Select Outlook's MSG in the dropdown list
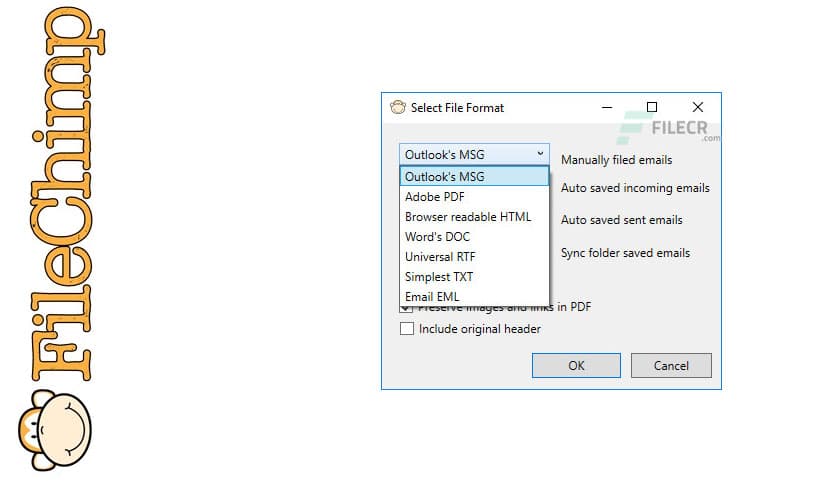Screen dimensions: 836x484 pyautogui.click(x=474, y=176)
